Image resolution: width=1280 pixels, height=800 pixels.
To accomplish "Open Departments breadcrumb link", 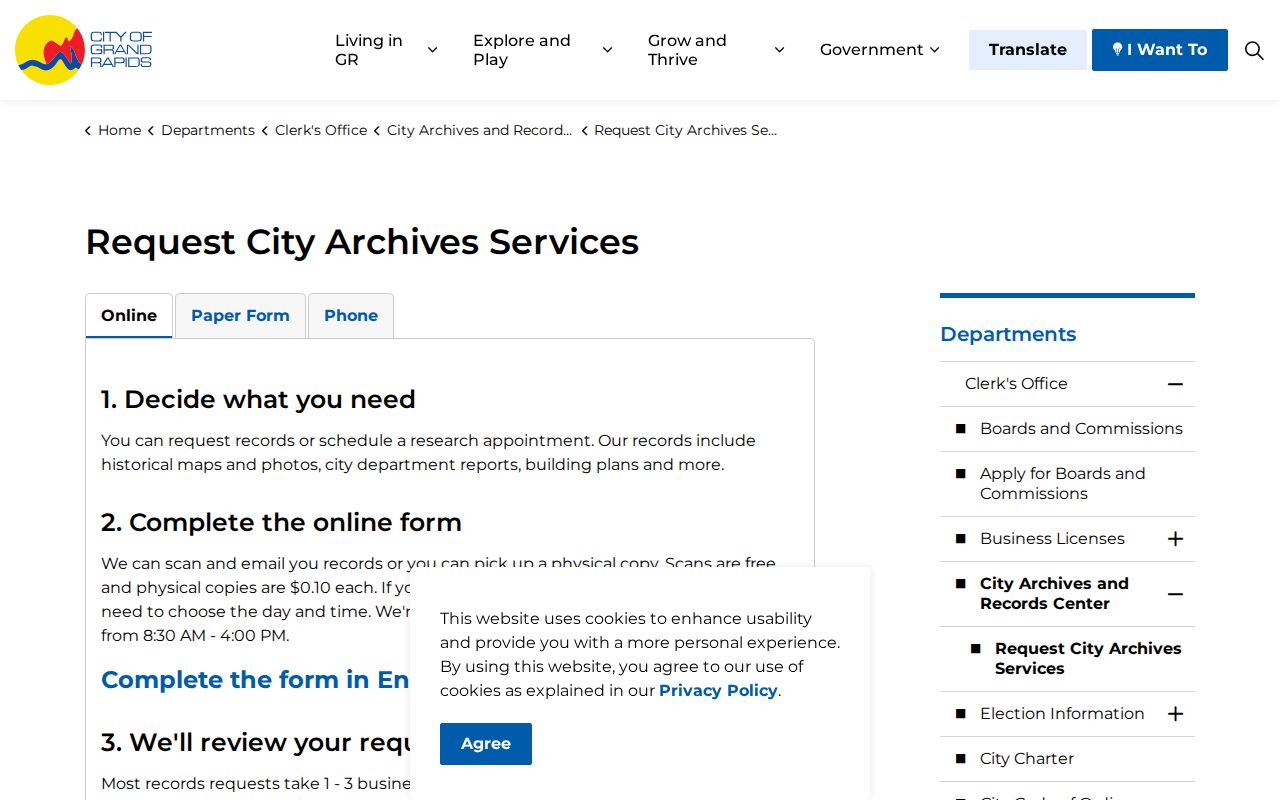I will click(208, 130).
